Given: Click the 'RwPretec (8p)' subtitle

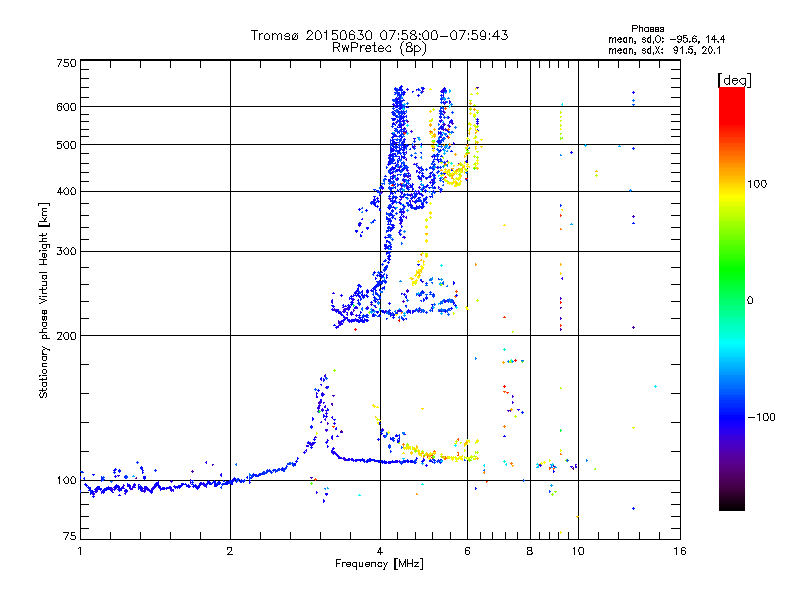Looking at the screenshot, I should (x=379, y=48).
